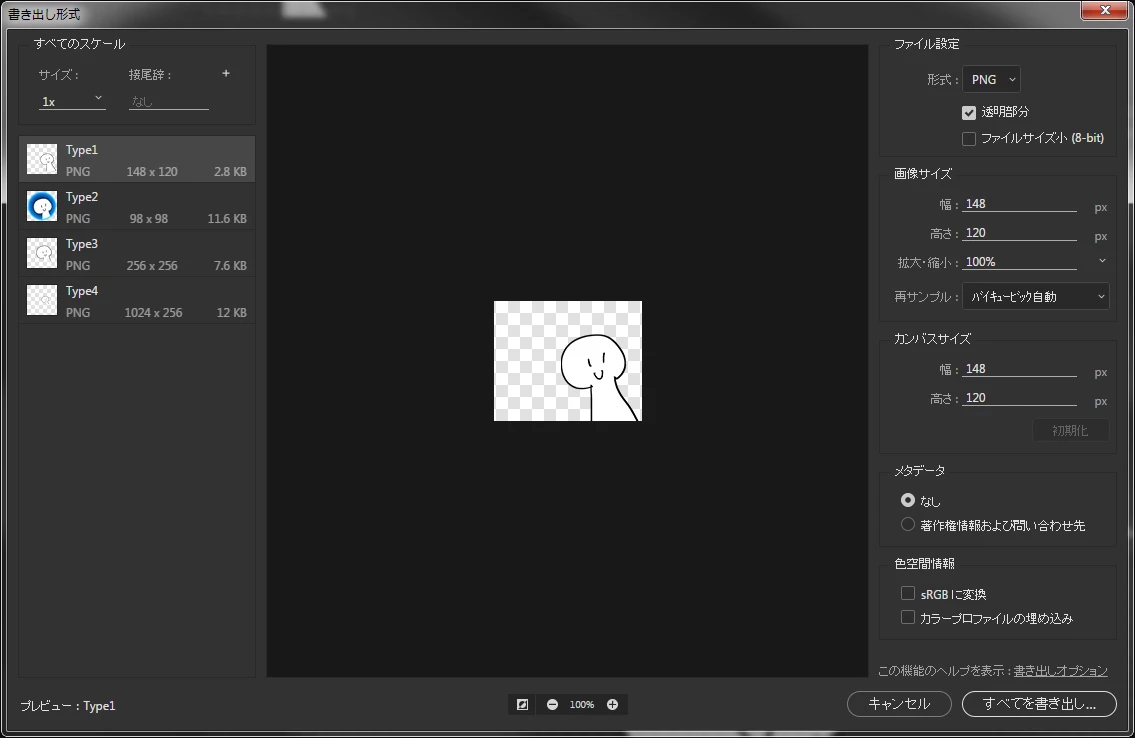Open the 書き出しオプション help link
Image resolution: width=1135 pixels, height=738 pixels.
tap(1060, 671)
